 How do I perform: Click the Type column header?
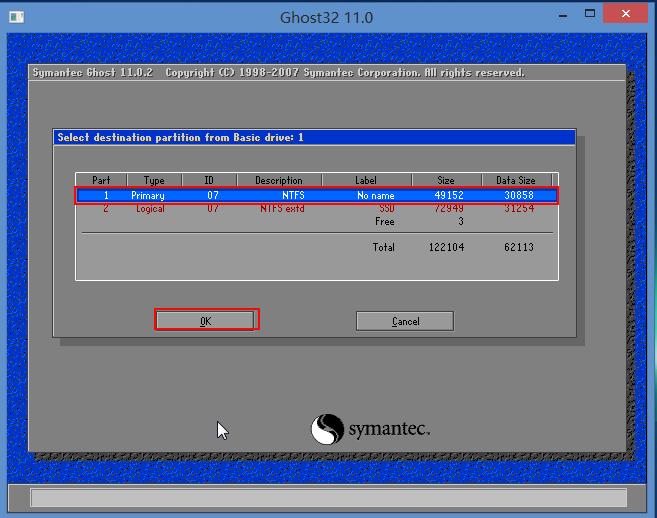tap(154, 180)
